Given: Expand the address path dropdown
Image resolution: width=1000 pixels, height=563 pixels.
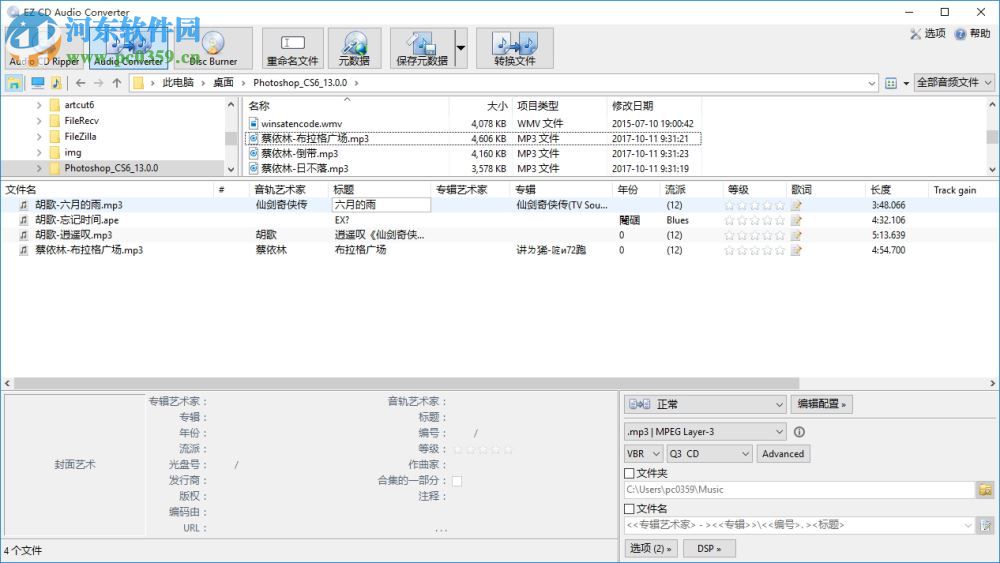Looking at the screenshot, I should point(872,84).
